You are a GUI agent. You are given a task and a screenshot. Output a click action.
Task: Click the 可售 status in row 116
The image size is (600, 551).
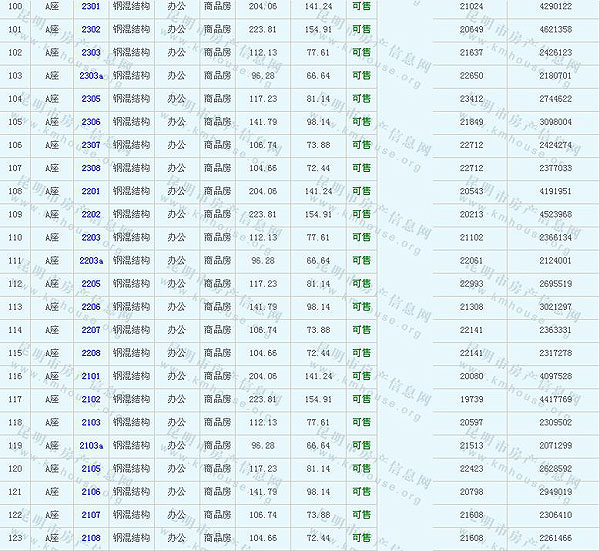(361, 376)
